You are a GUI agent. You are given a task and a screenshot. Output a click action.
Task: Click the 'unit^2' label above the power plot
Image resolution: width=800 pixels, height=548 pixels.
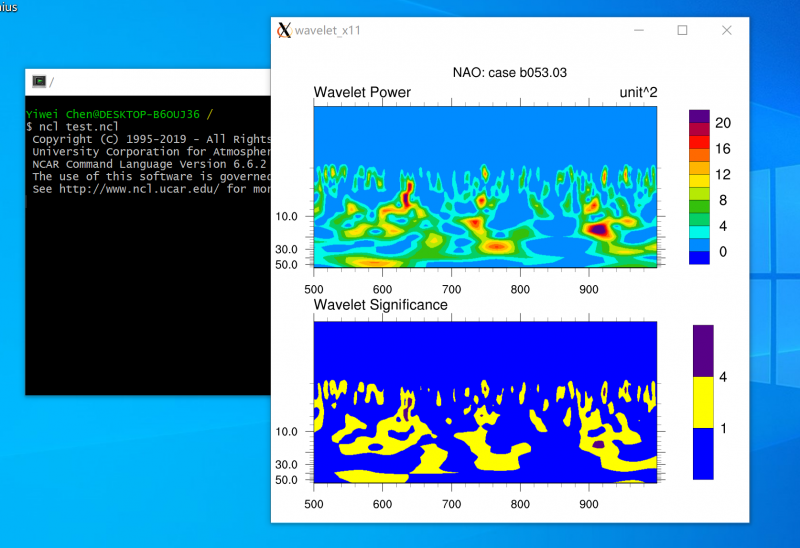(638, 93)
